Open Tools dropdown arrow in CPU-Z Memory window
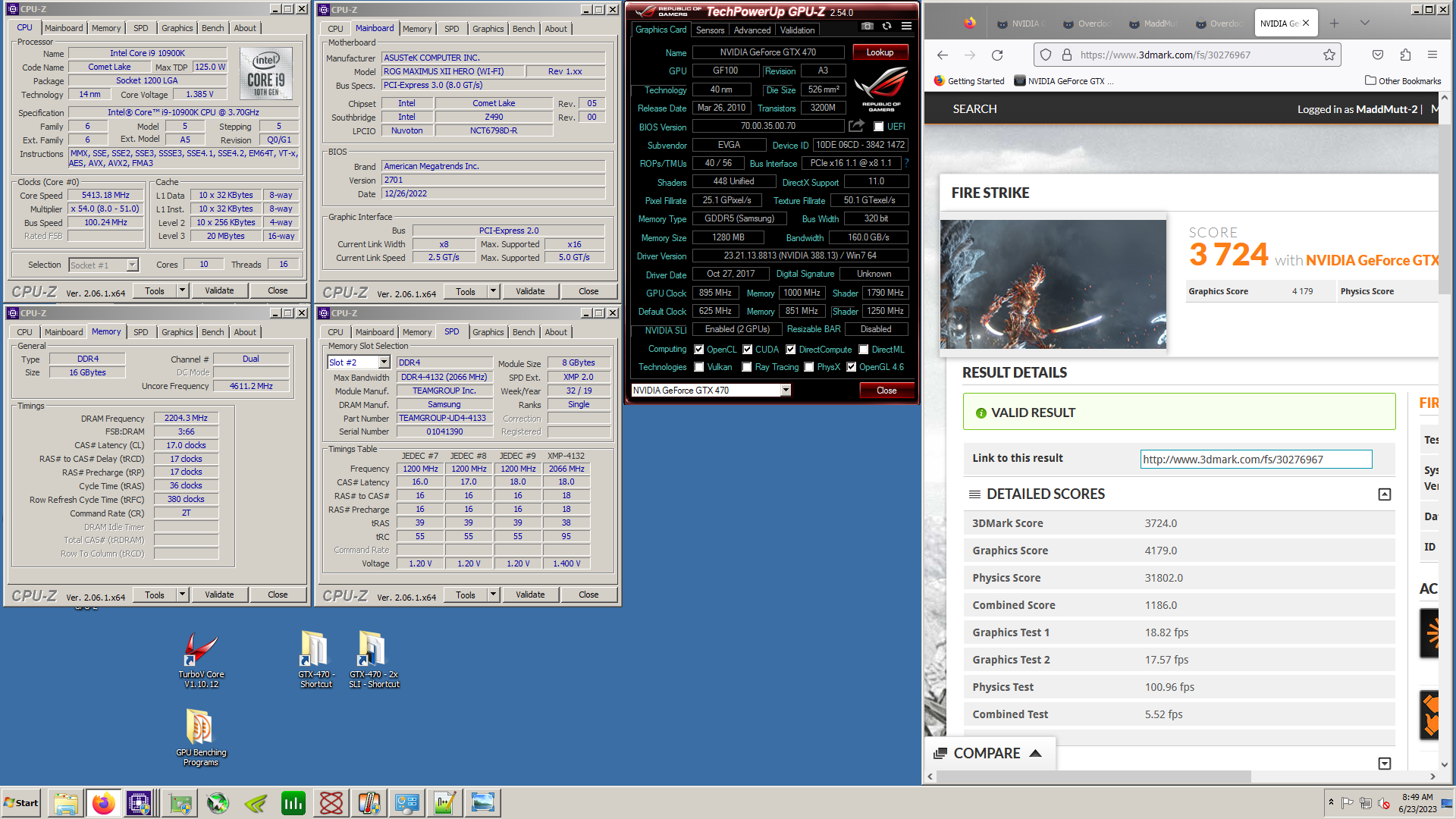 tap(182, 595)
